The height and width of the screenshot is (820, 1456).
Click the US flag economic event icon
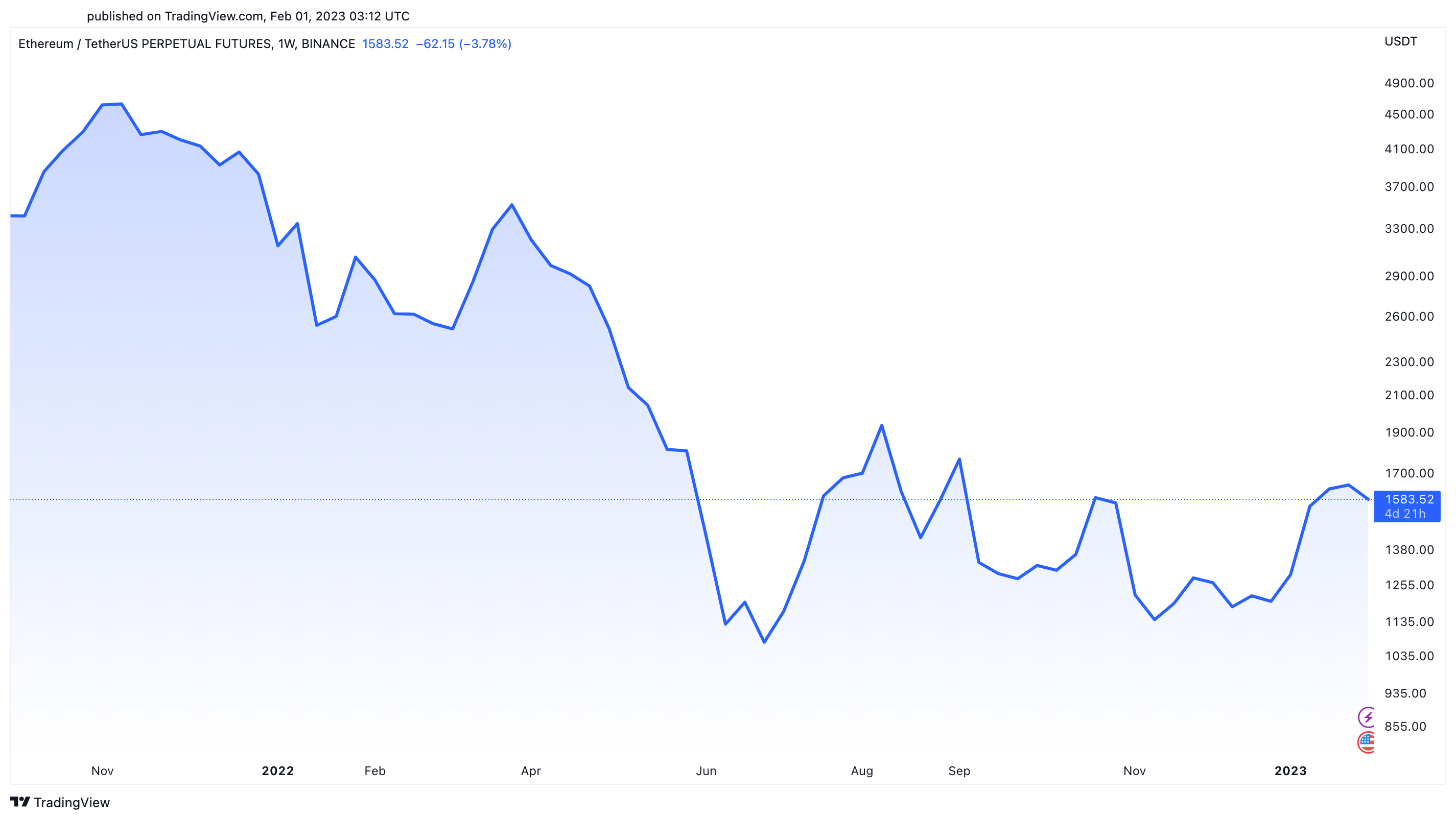[1367, 742]
